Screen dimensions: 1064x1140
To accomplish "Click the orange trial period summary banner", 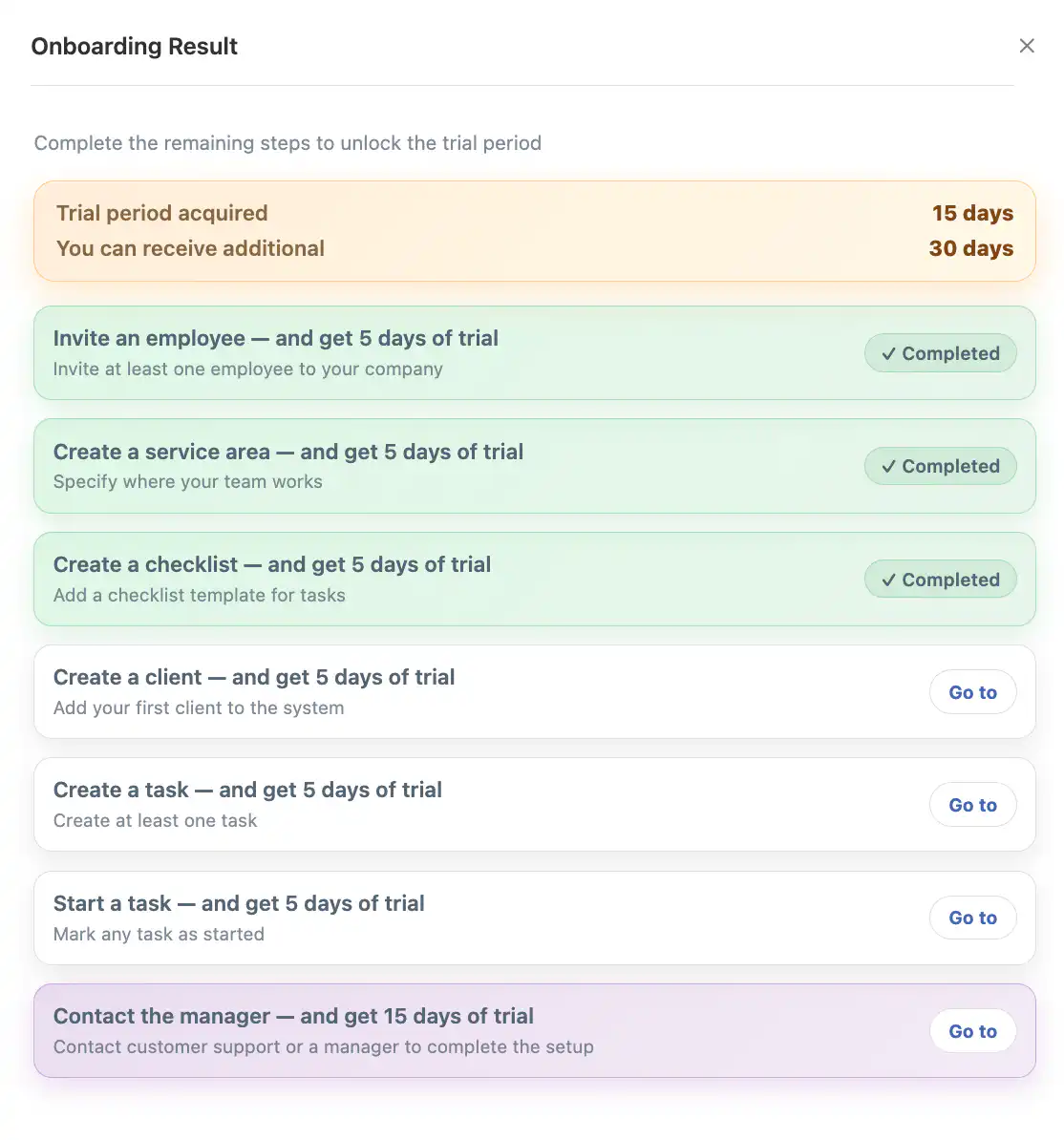I will (x=532, y=231).
